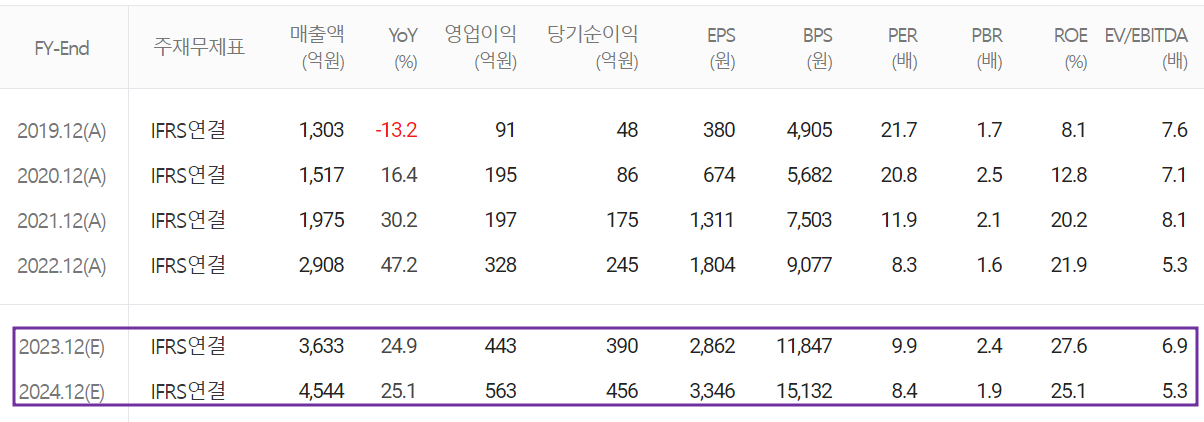Select the 27.6 ROE value
Viewport: 1204px width, 422px height.
1069,346
